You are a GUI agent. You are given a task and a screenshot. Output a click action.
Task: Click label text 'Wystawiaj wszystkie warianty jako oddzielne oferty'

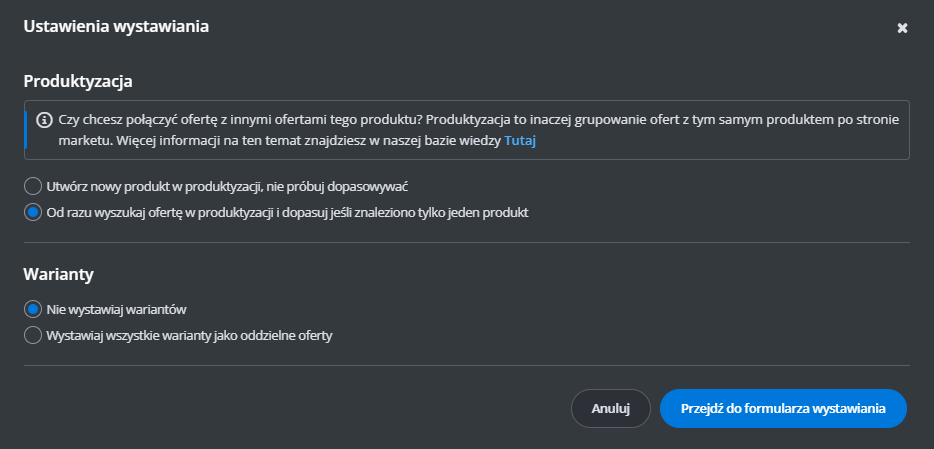coord(189,335)
